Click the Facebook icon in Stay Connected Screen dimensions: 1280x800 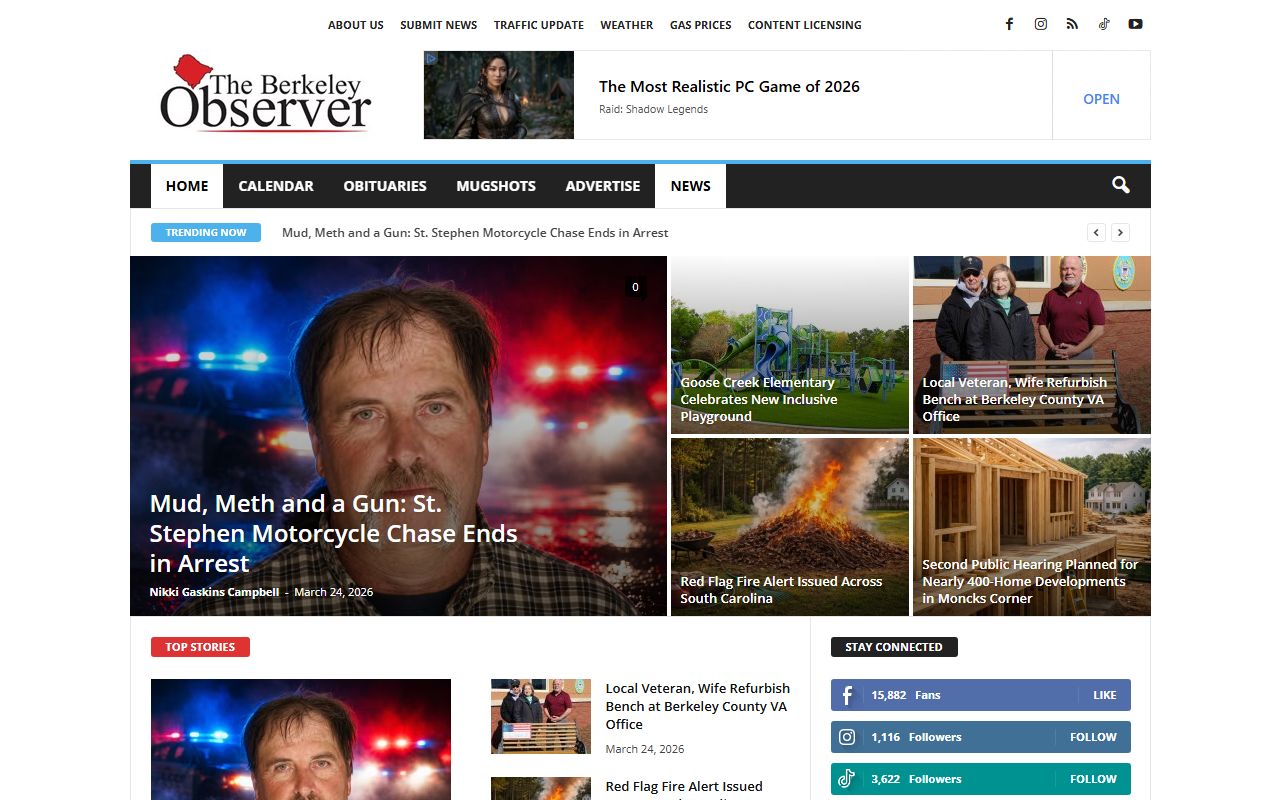(847, 695)
